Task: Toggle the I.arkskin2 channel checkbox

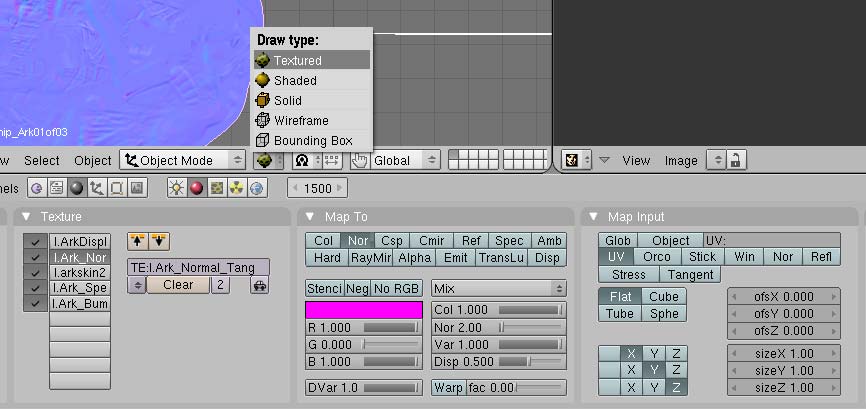Action: point(36,272)
